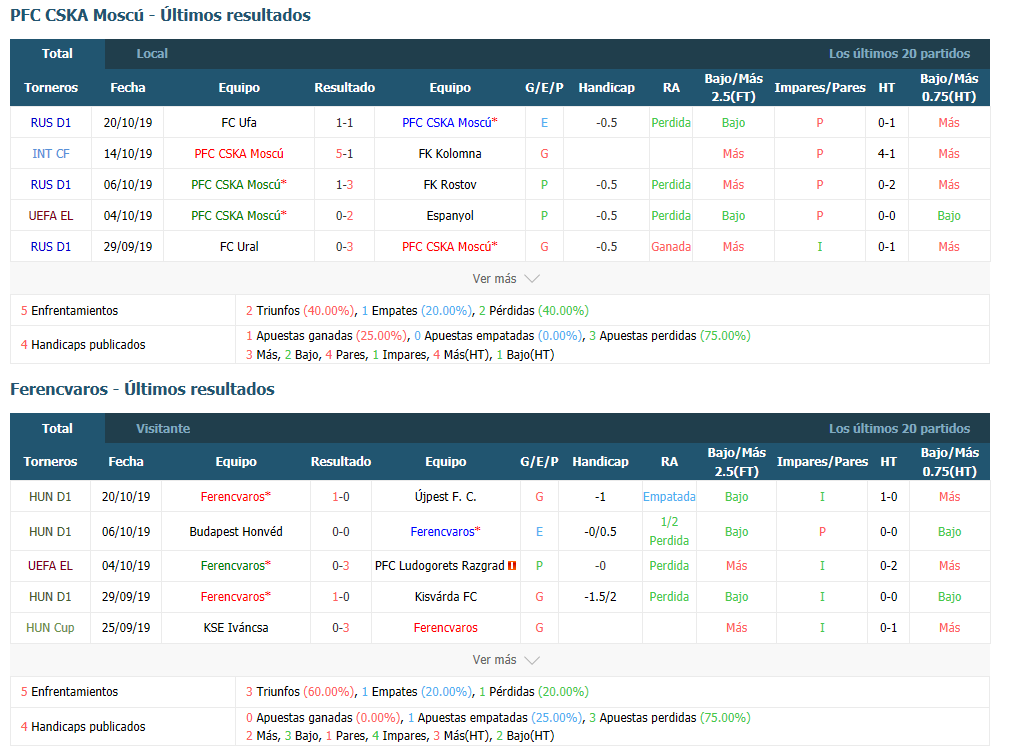
Task: Click the Handicap column header in CSKA table
Action: tap(606, 87)
